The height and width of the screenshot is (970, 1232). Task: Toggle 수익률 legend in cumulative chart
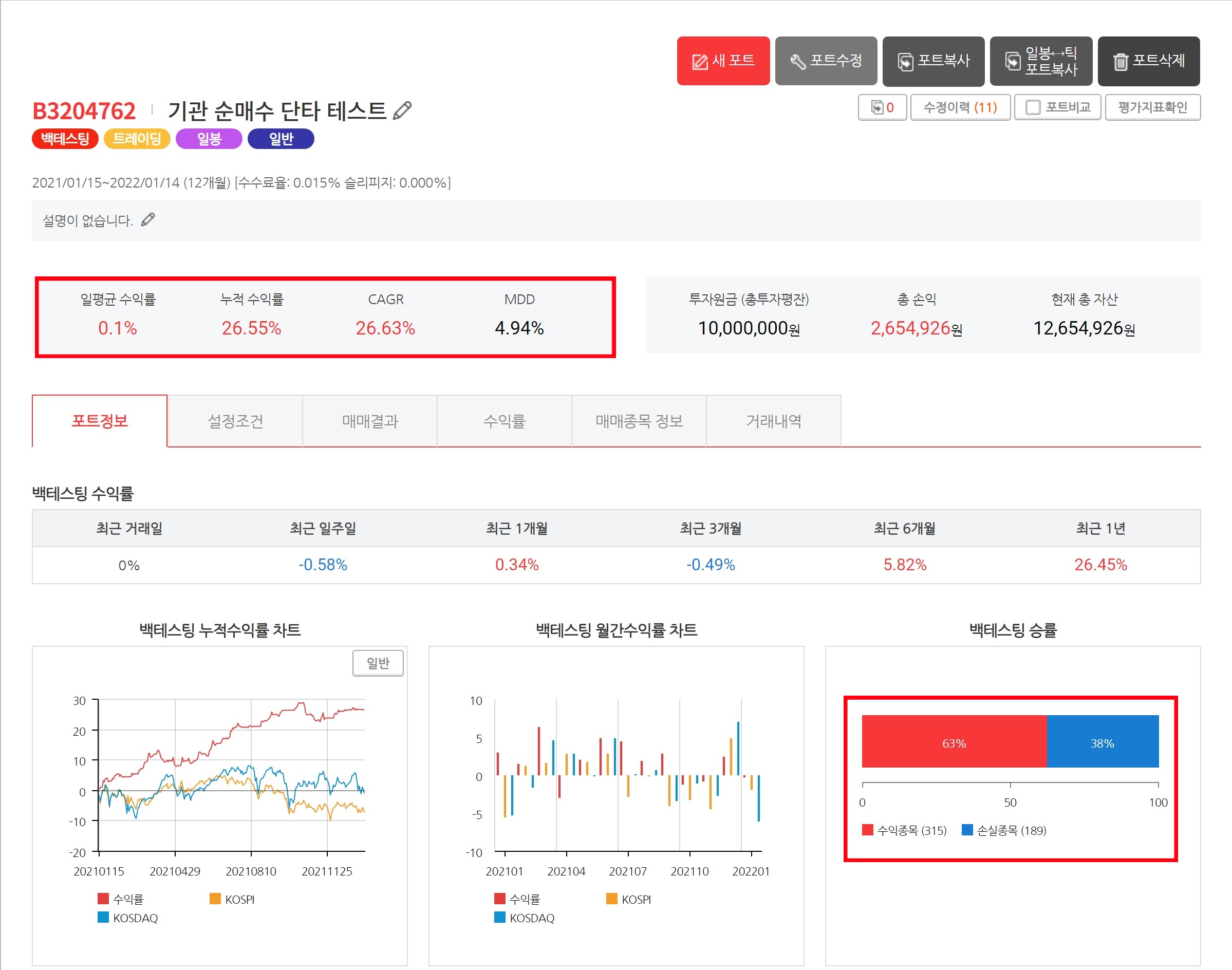[x=120, y=899]
